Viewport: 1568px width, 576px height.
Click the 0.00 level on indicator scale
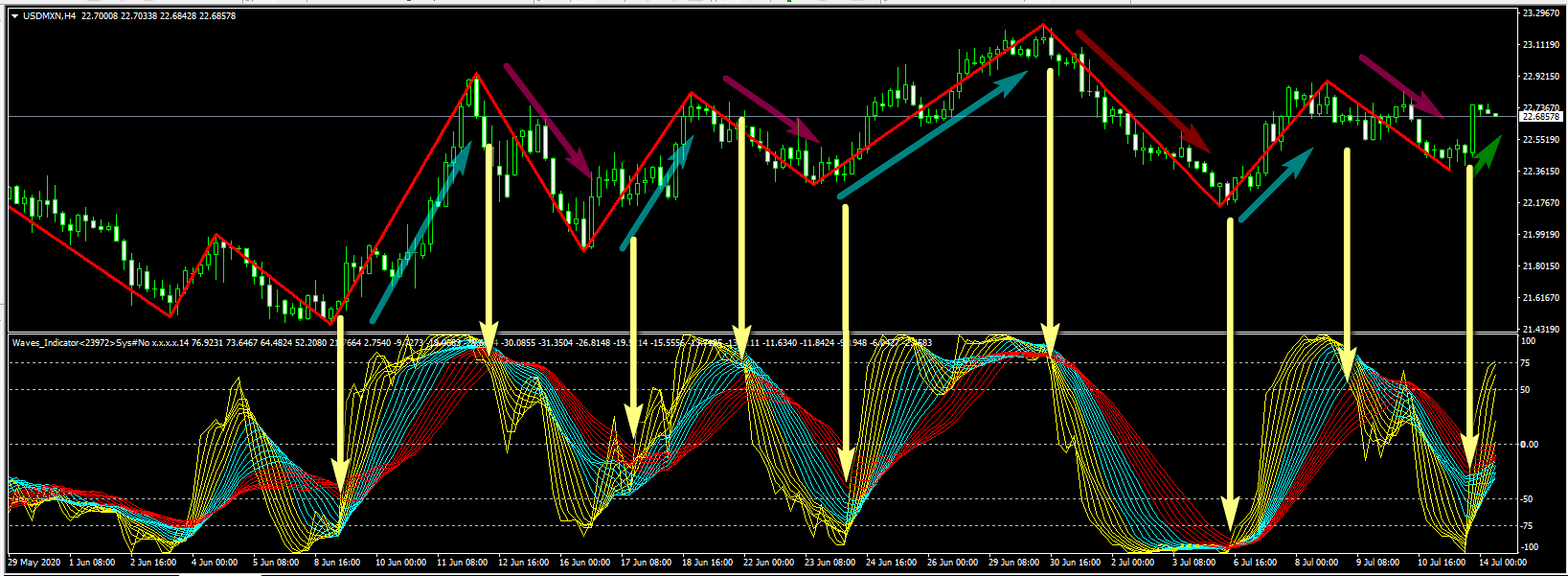(1530, 445)
